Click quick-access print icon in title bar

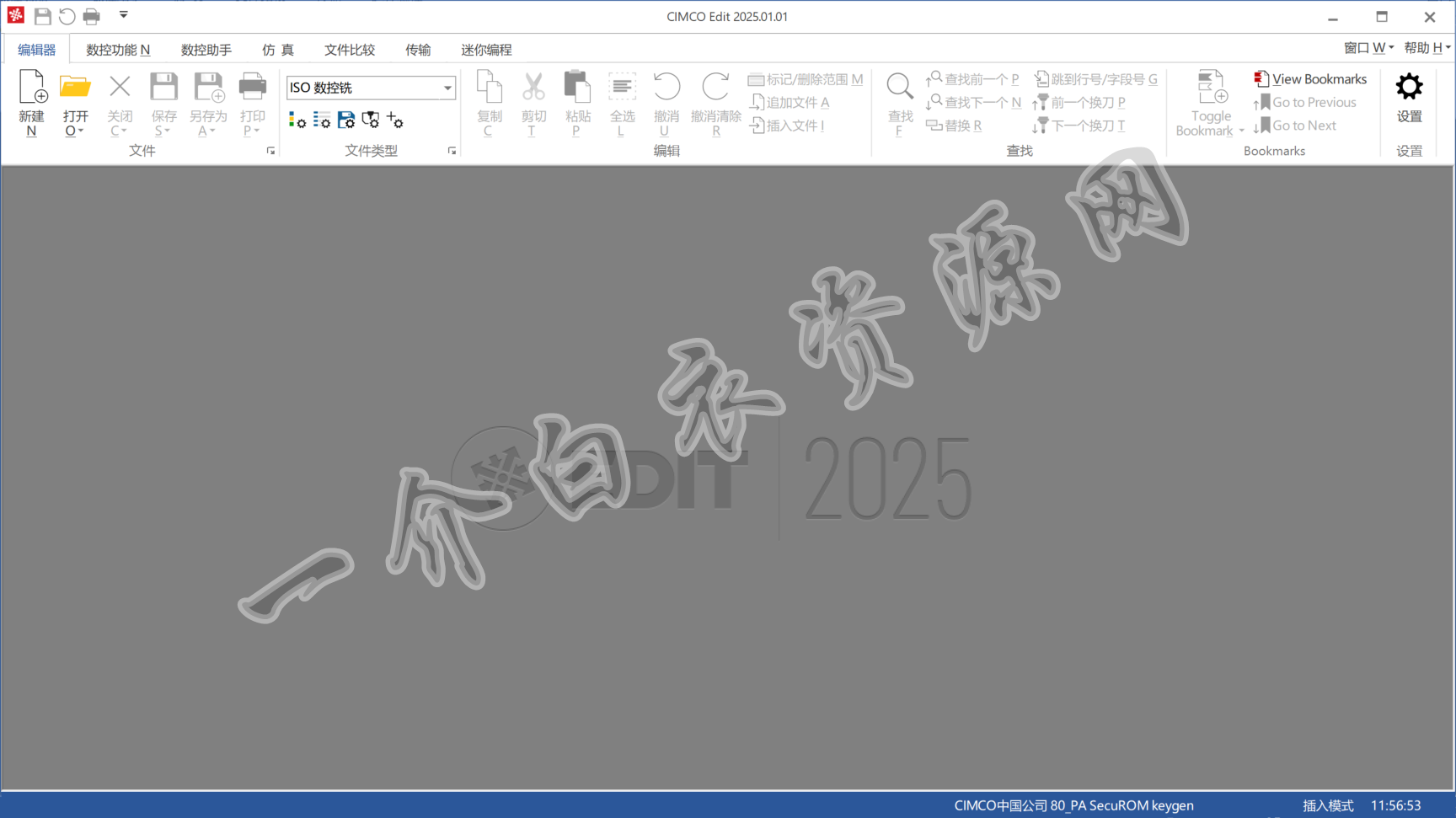91,16
